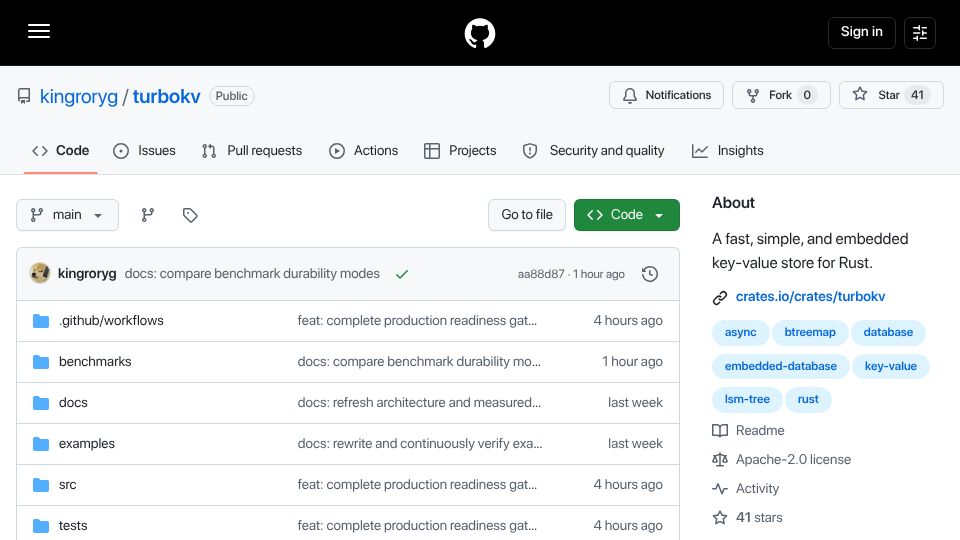Select the async topic tag
This screenshot has width=960, height=540.
tap(740, 332)
